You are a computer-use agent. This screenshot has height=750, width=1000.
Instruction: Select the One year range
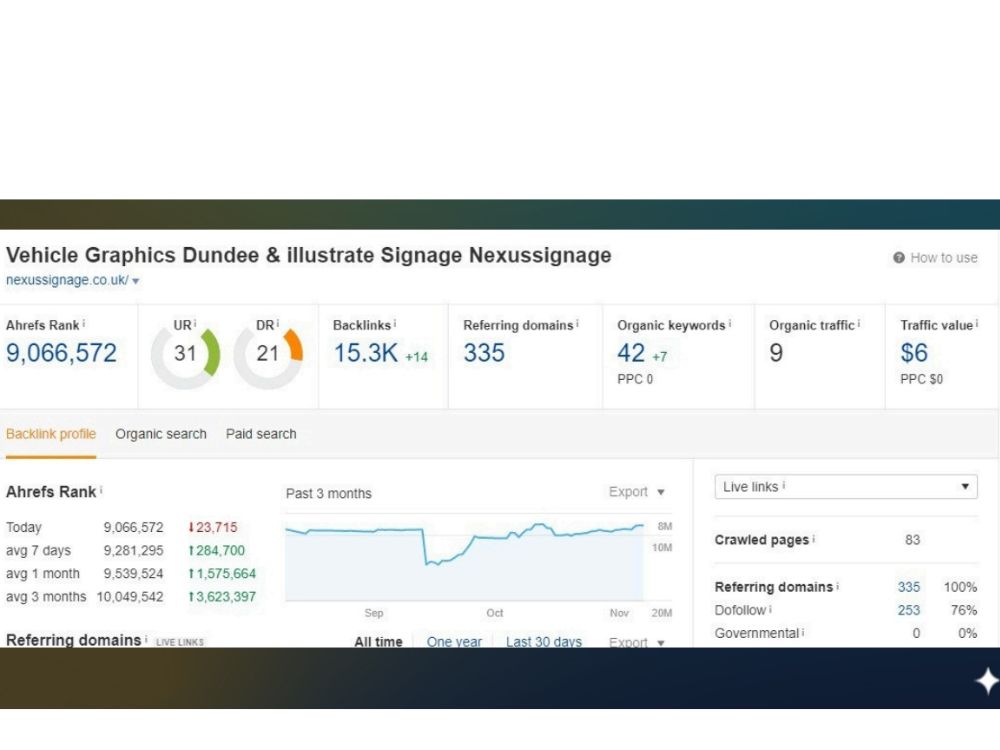point(454,642)
